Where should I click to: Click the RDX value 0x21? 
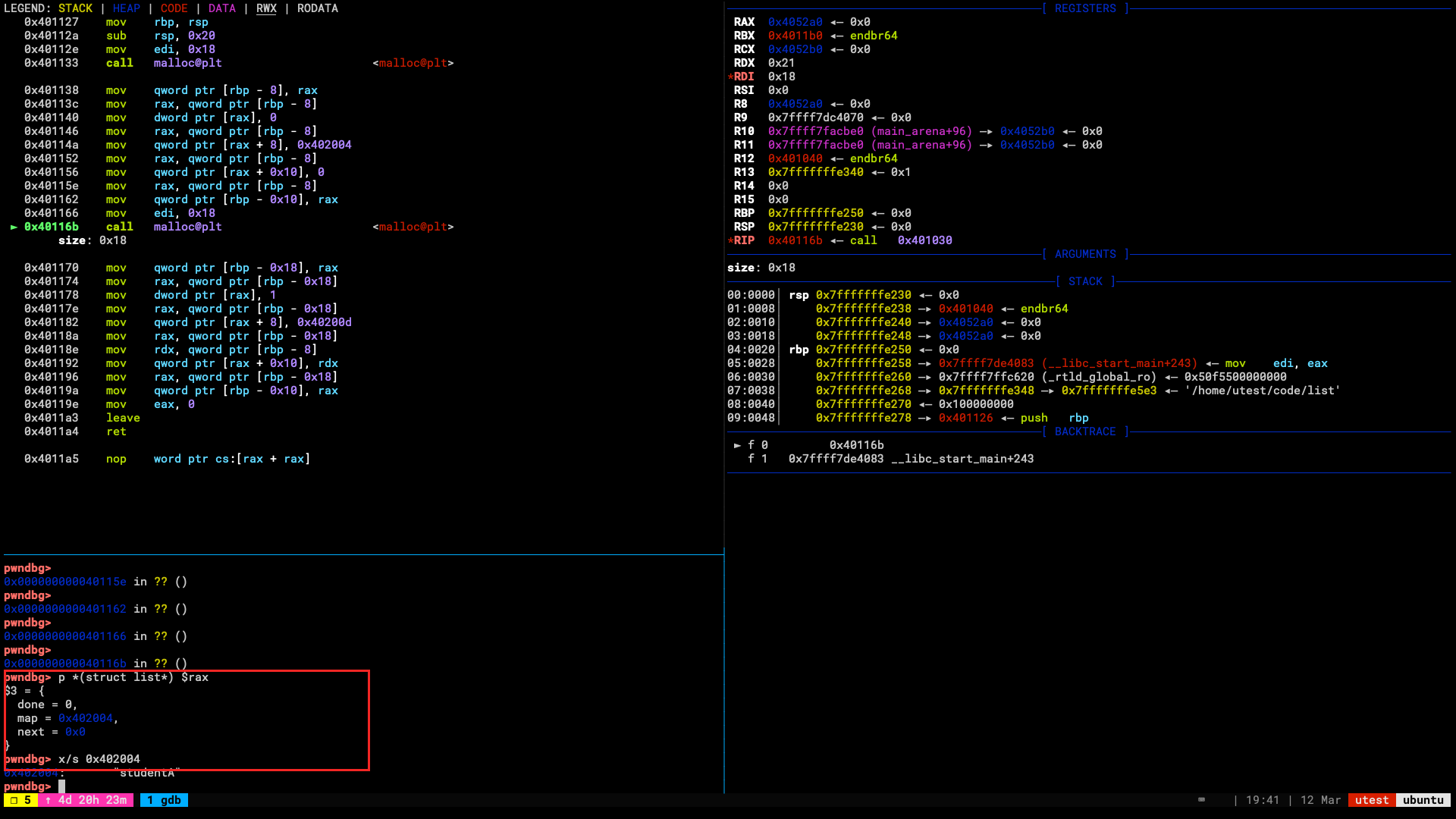tap(782, 63)
